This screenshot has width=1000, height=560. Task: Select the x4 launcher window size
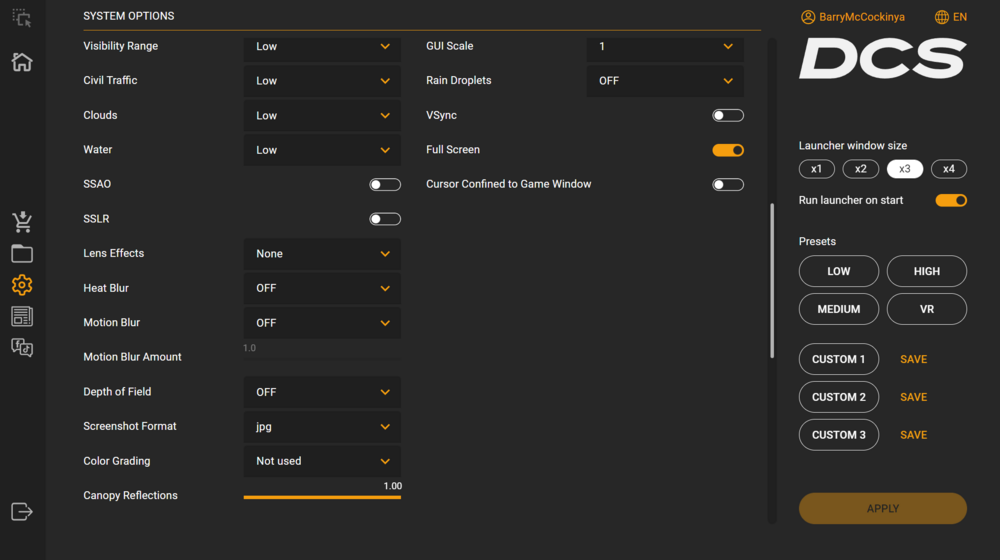pyautogui.click(x=948, y=169)
